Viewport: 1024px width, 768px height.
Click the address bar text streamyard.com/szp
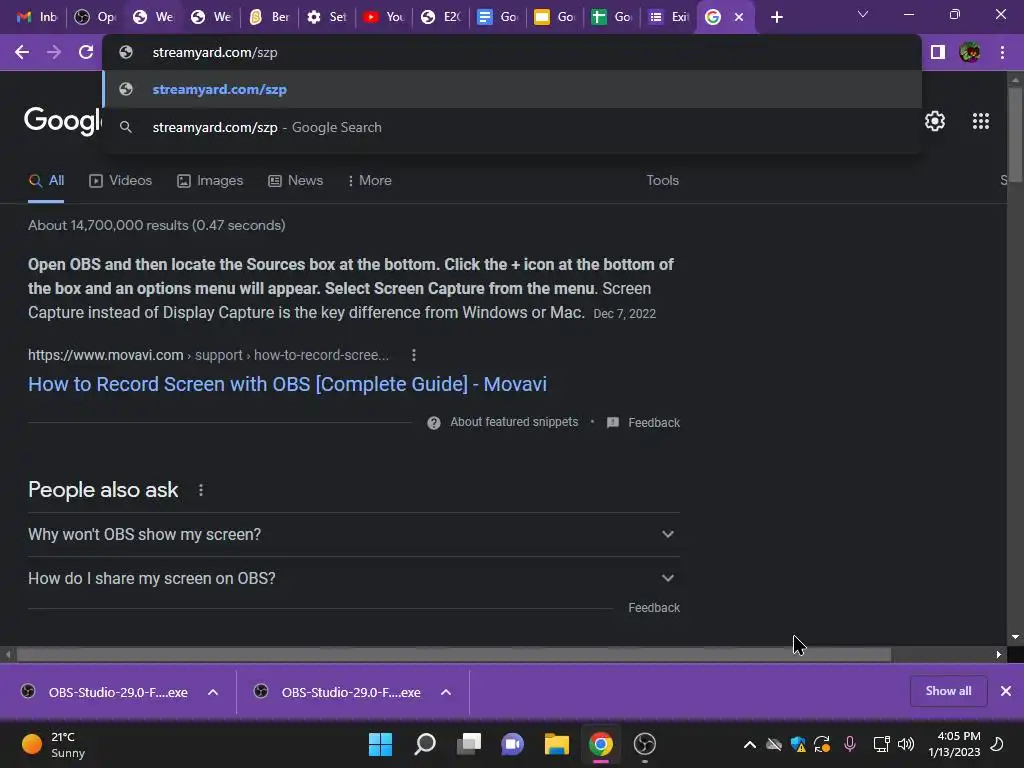(x=215, y=52)
